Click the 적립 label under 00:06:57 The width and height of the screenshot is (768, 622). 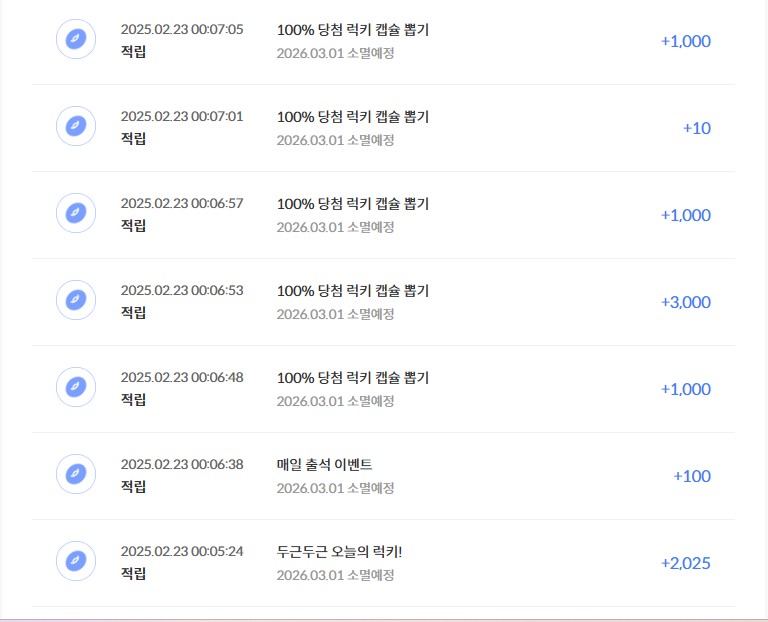[x=133, y=226]
